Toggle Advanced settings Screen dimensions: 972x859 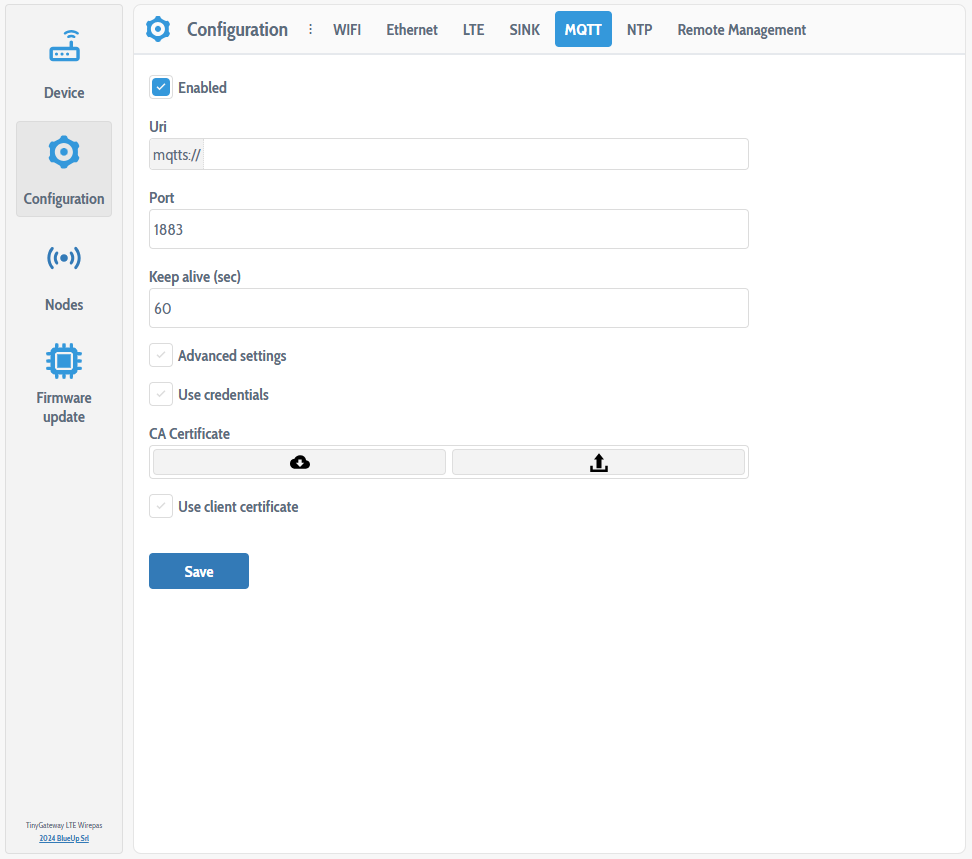(x=161, y=355)
